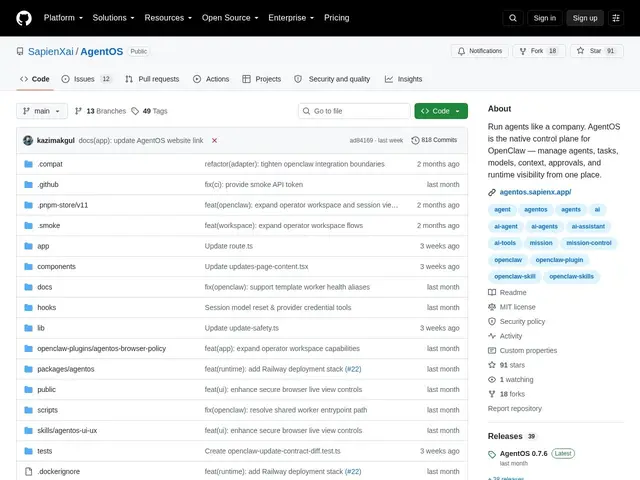Switch to the Pull requests tab

(152, 79)
